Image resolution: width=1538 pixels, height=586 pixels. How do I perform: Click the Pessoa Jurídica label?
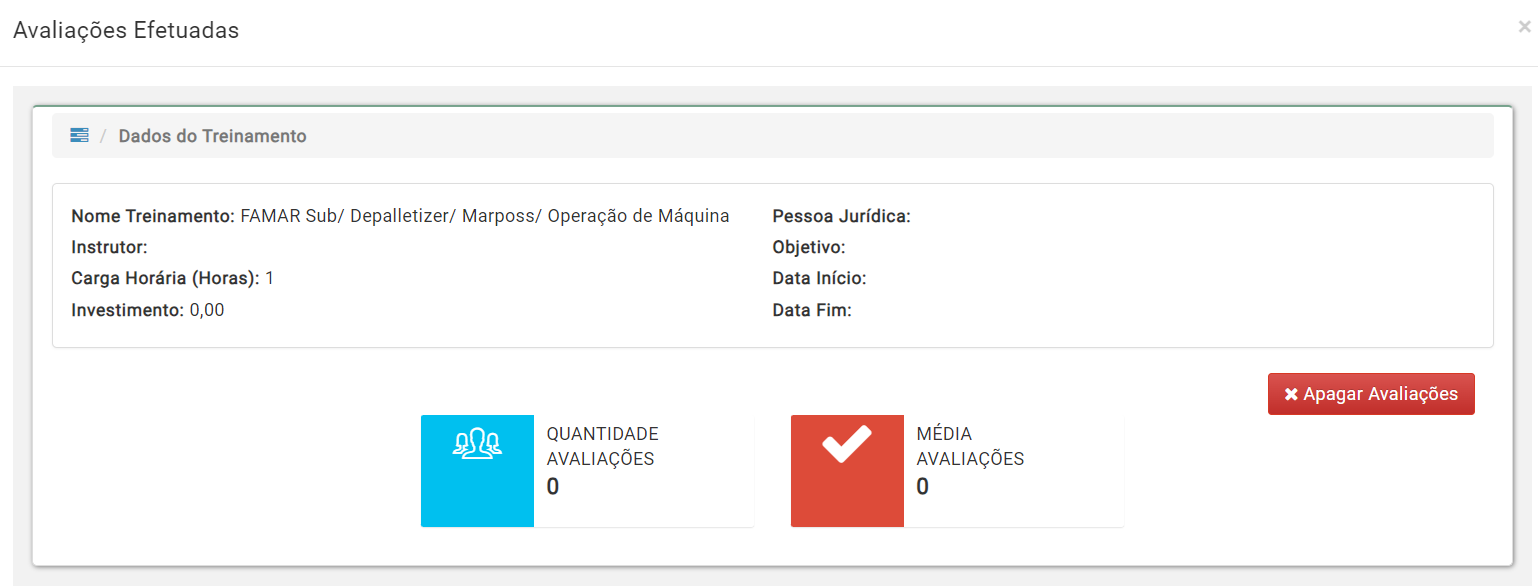(x=841, y=216)
